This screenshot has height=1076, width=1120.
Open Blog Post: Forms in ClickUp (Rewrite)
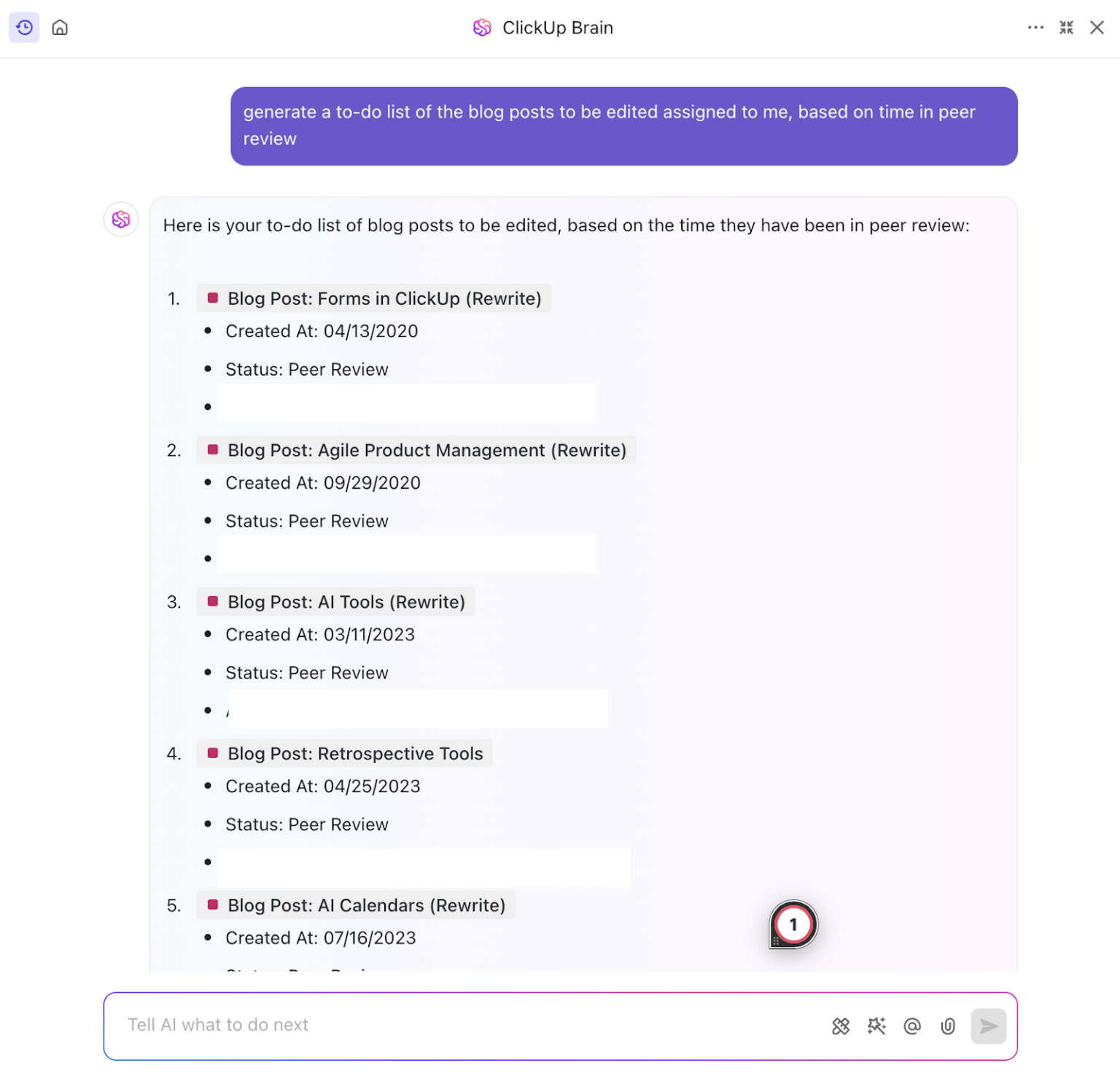click(384, 298)
